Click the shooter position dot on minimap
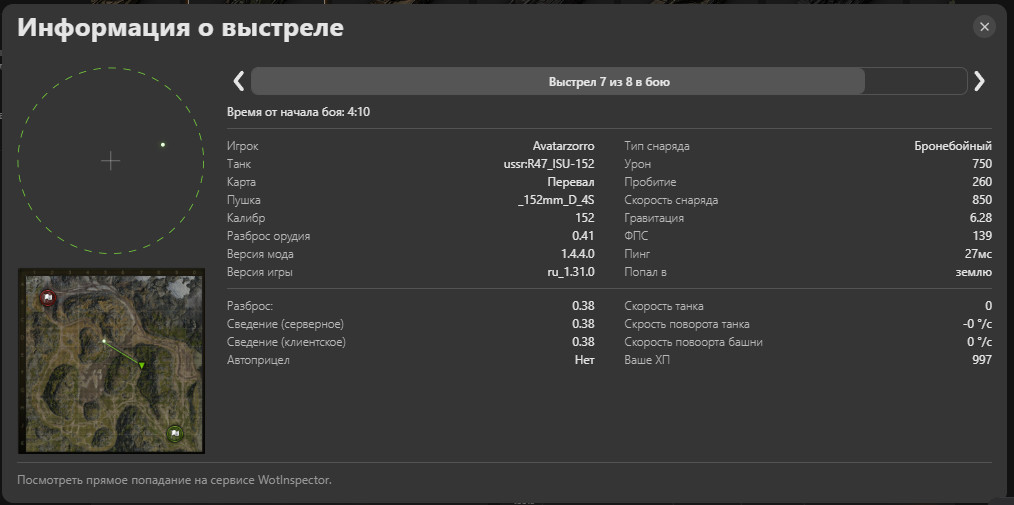 point(103,341)
